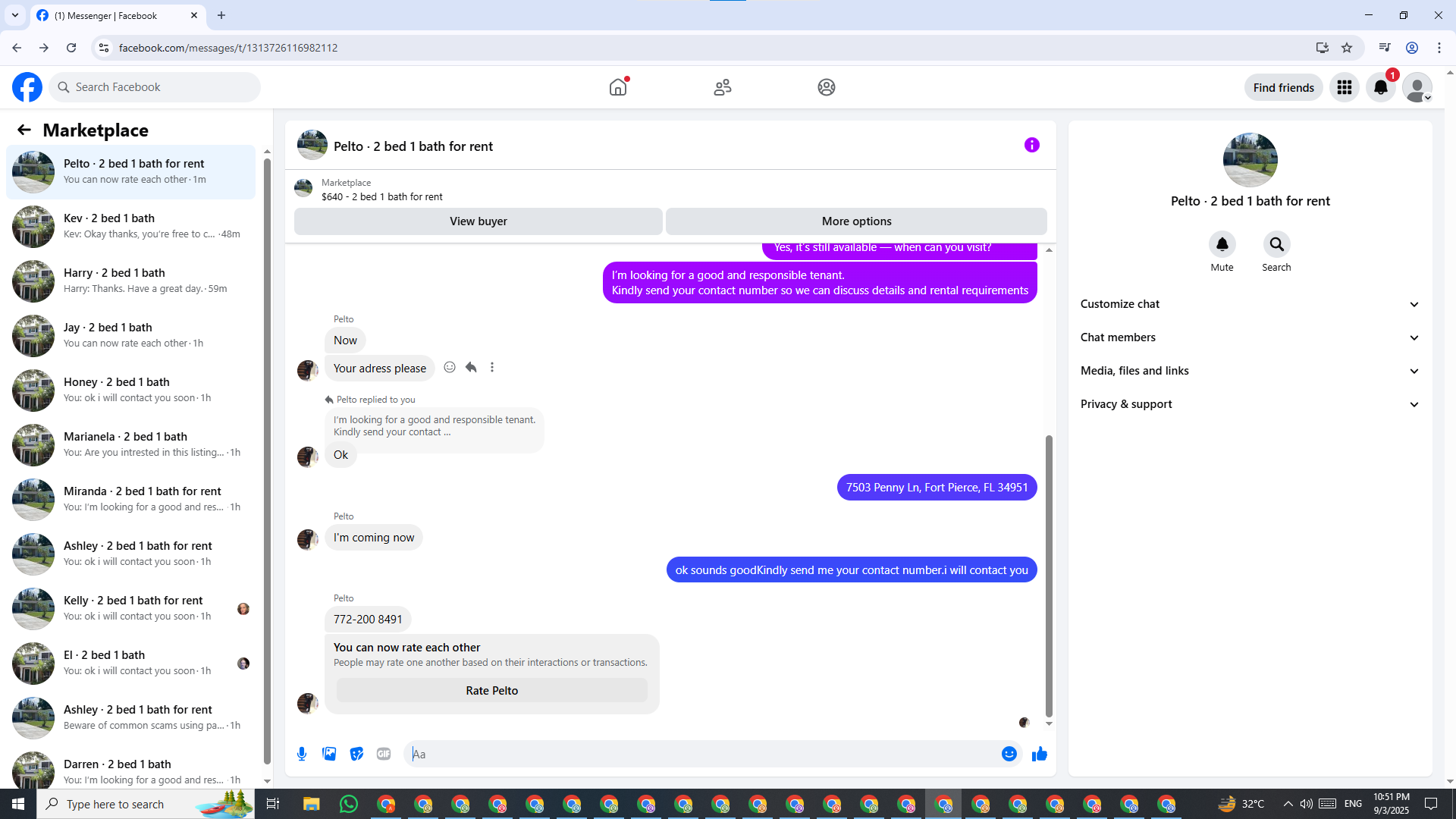
Task: Click the conversation list scrollbar
Action: (267, 461)
